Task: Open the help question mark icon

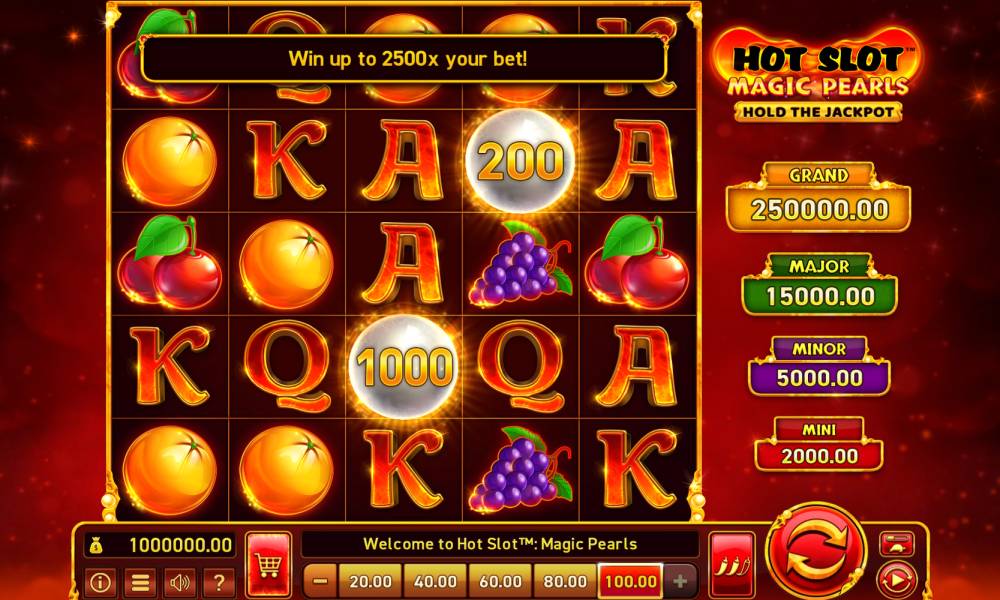Action: (219, 582)
